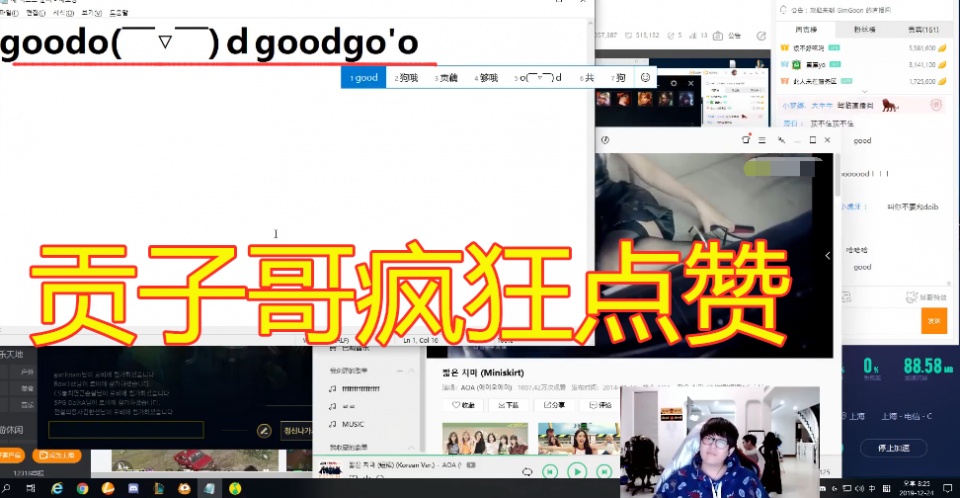This screenshot has height=498, width=960.
Task: Launch Google Chrome from the taskbar
Action: [82, 488]
